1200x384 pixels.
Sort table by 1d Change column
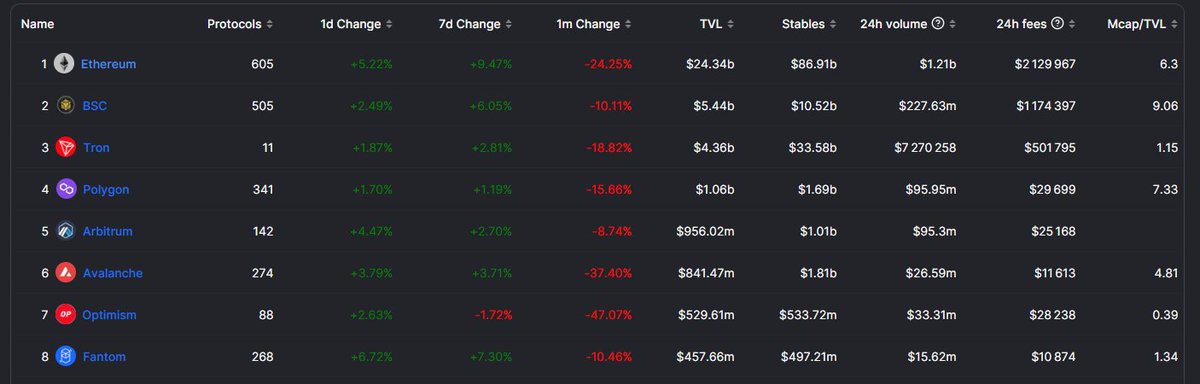357,23
